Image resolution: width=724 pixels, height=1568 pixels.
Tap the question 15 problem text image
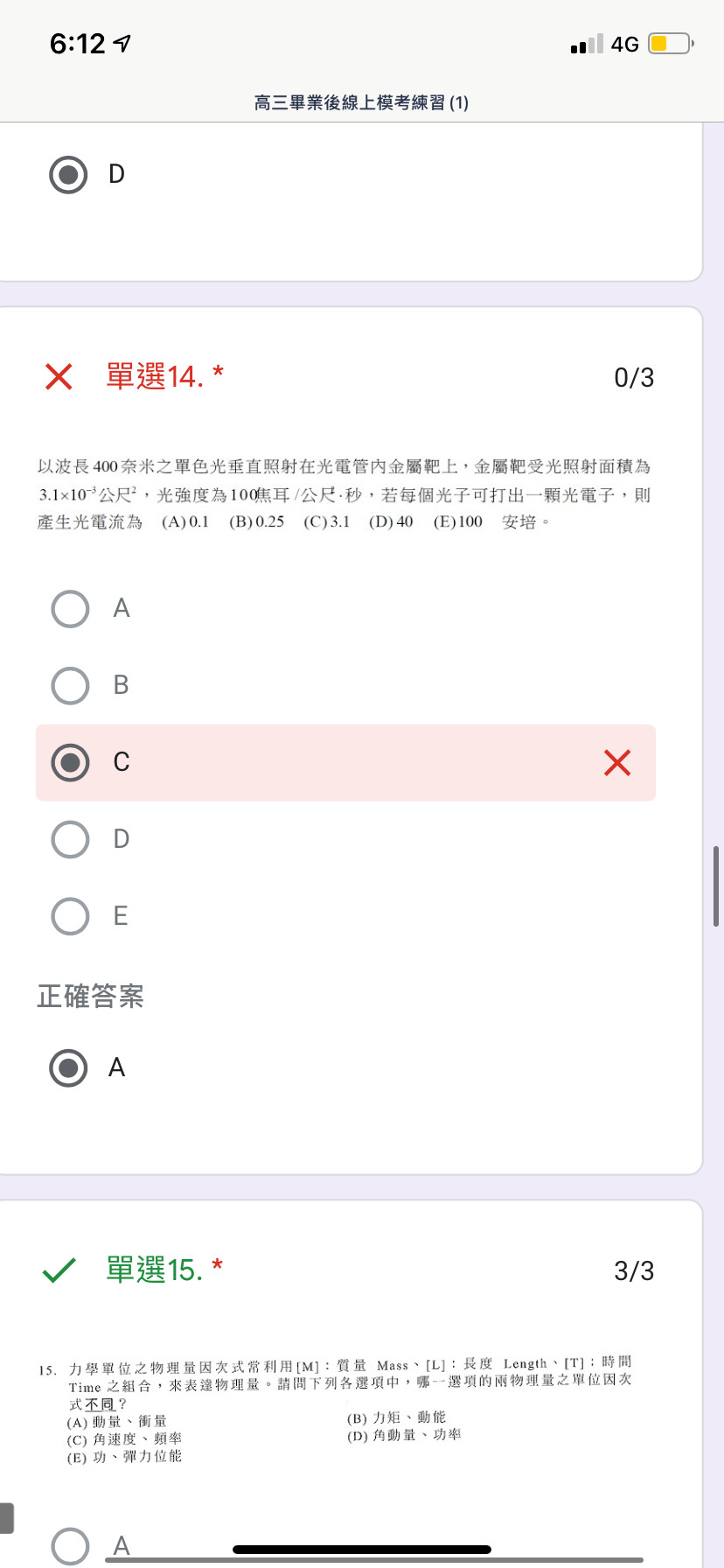[x=336, y=1409]
